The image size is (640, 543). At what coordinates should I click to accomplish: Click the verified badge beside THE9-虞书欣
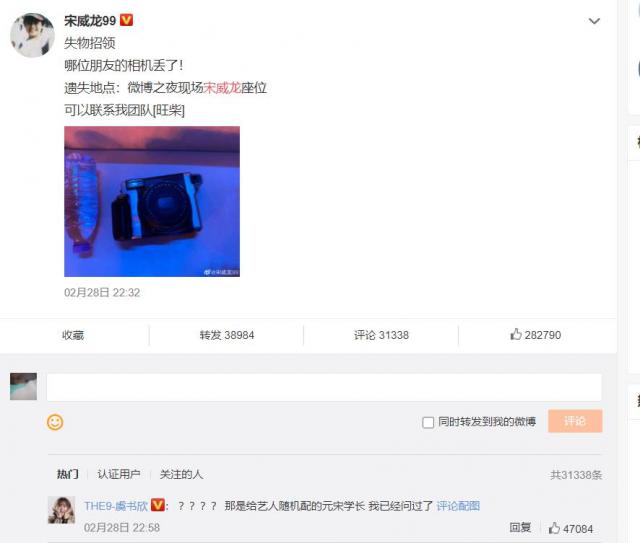tap(158, 505)
